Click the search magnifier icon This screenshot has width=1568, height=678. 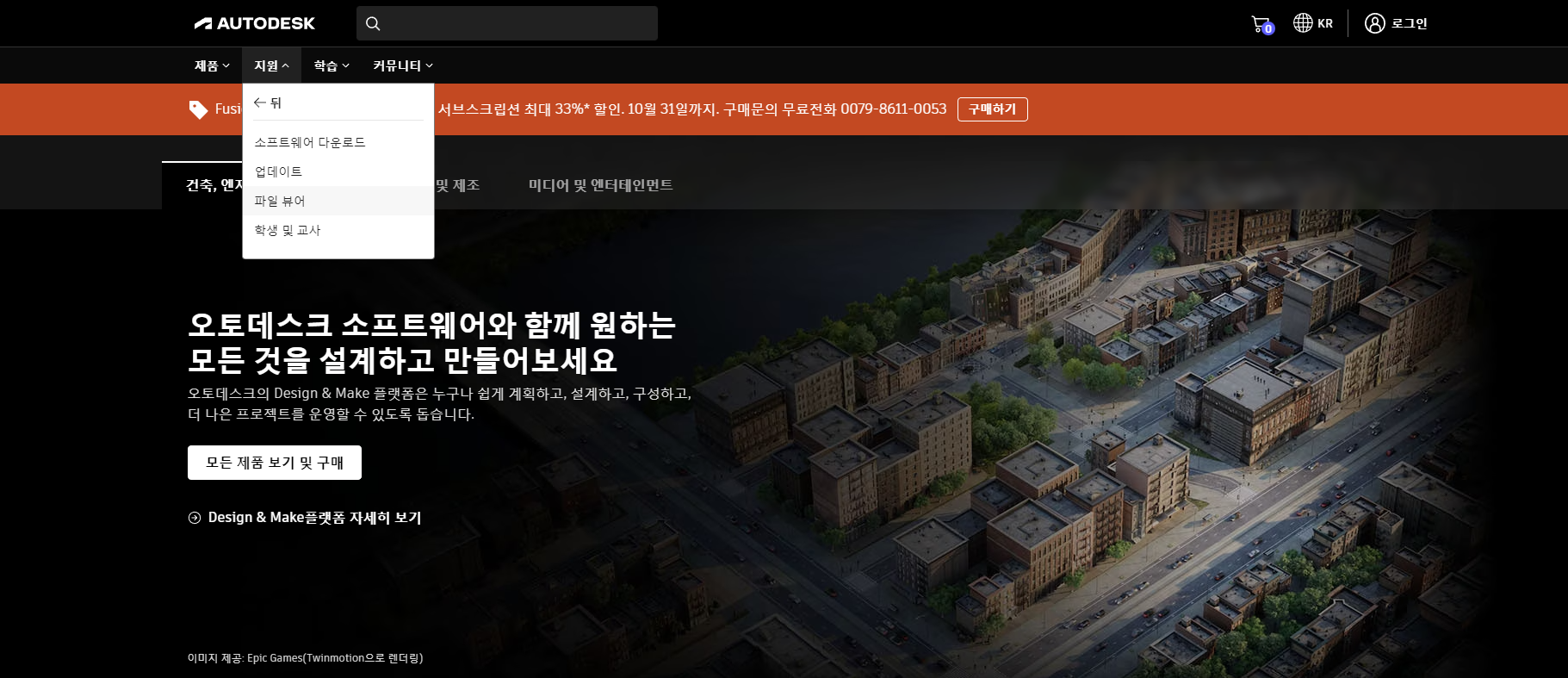373,23
